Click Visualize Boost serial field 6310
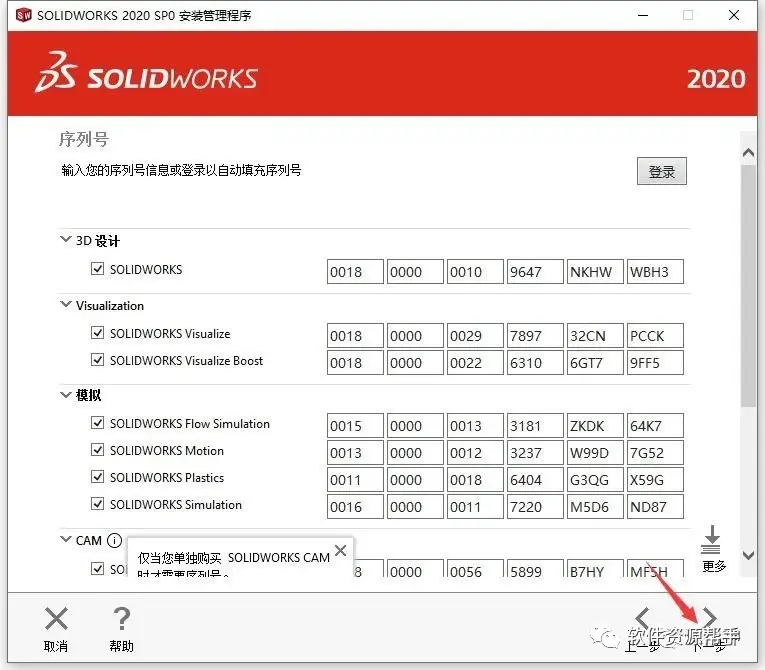Image resolution: width=765 pixels, height=670 pixels. point(535,363)
